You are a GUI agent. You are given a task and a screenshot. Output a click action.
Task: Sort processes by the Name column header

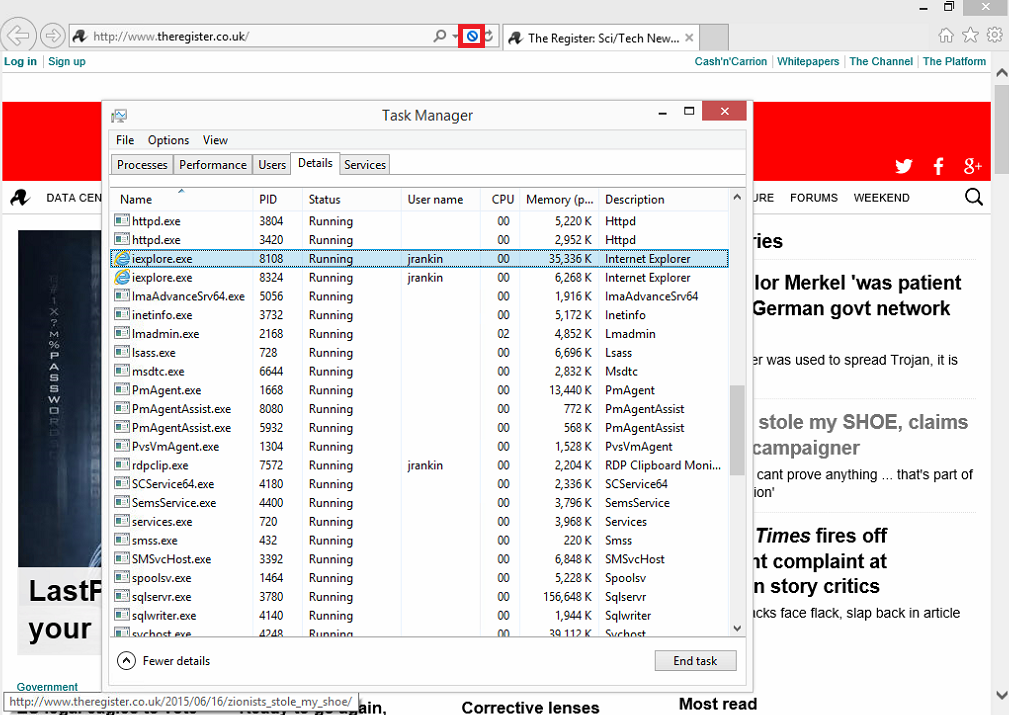[x=136, y=199]
